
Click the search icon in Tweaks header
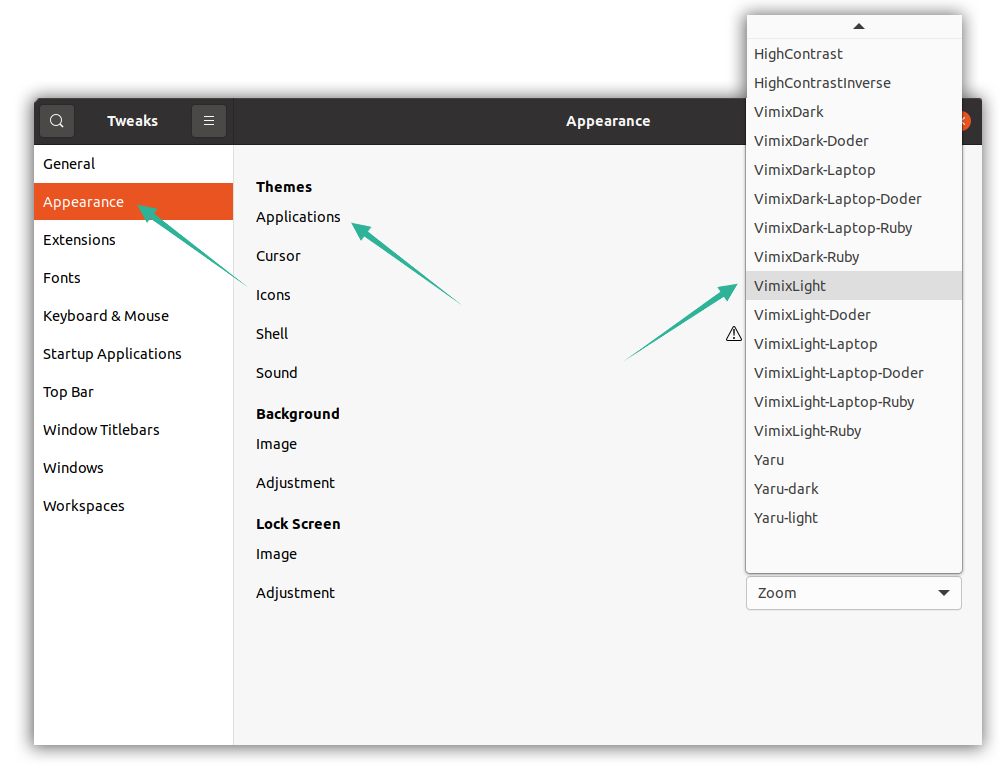[x=57, y=121]
